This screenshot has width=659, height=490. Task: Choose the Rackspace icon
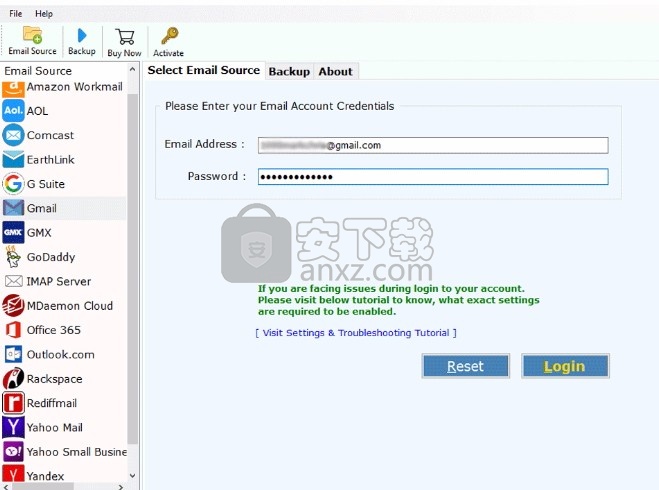coord(13,378)
